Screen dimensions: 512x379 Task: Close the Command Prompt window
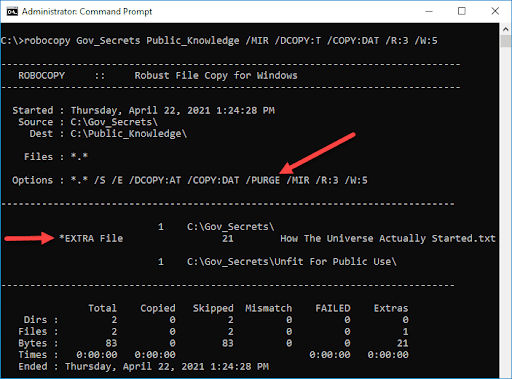coord(495,11)
